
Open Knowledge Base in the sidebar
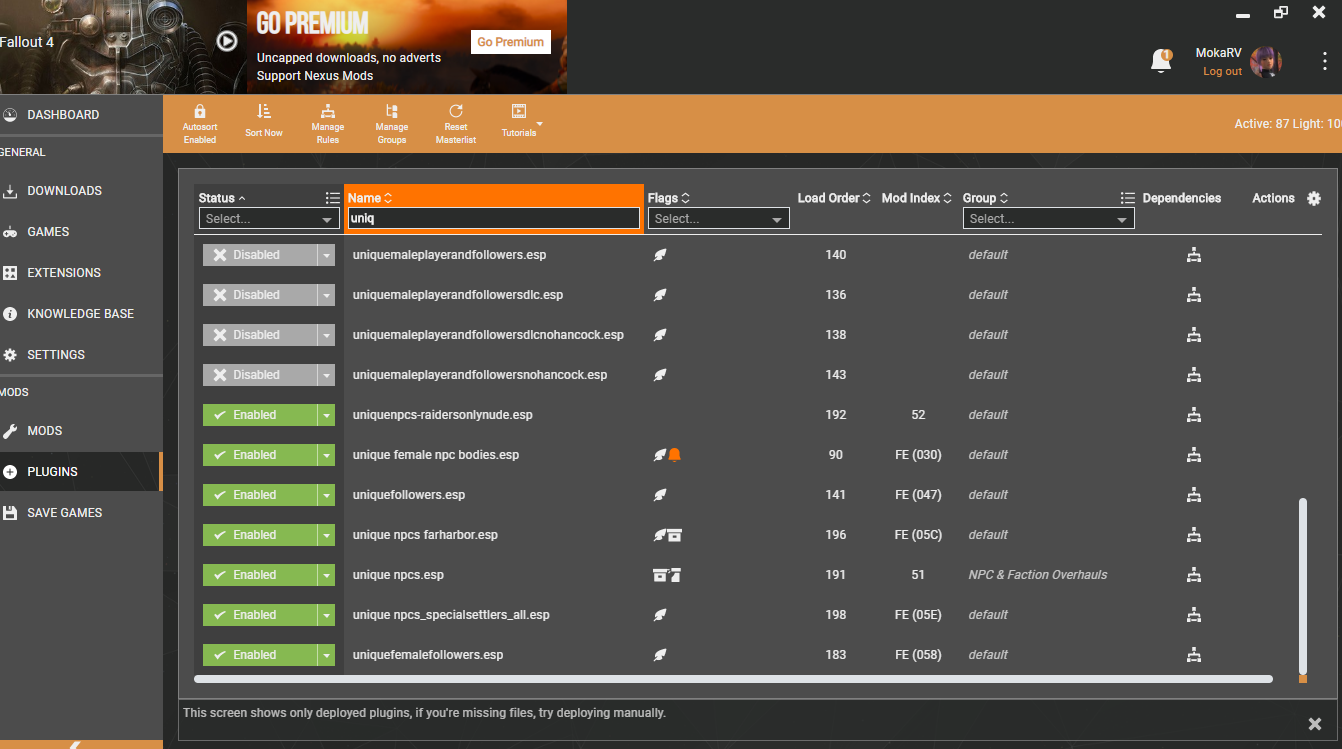81,314
